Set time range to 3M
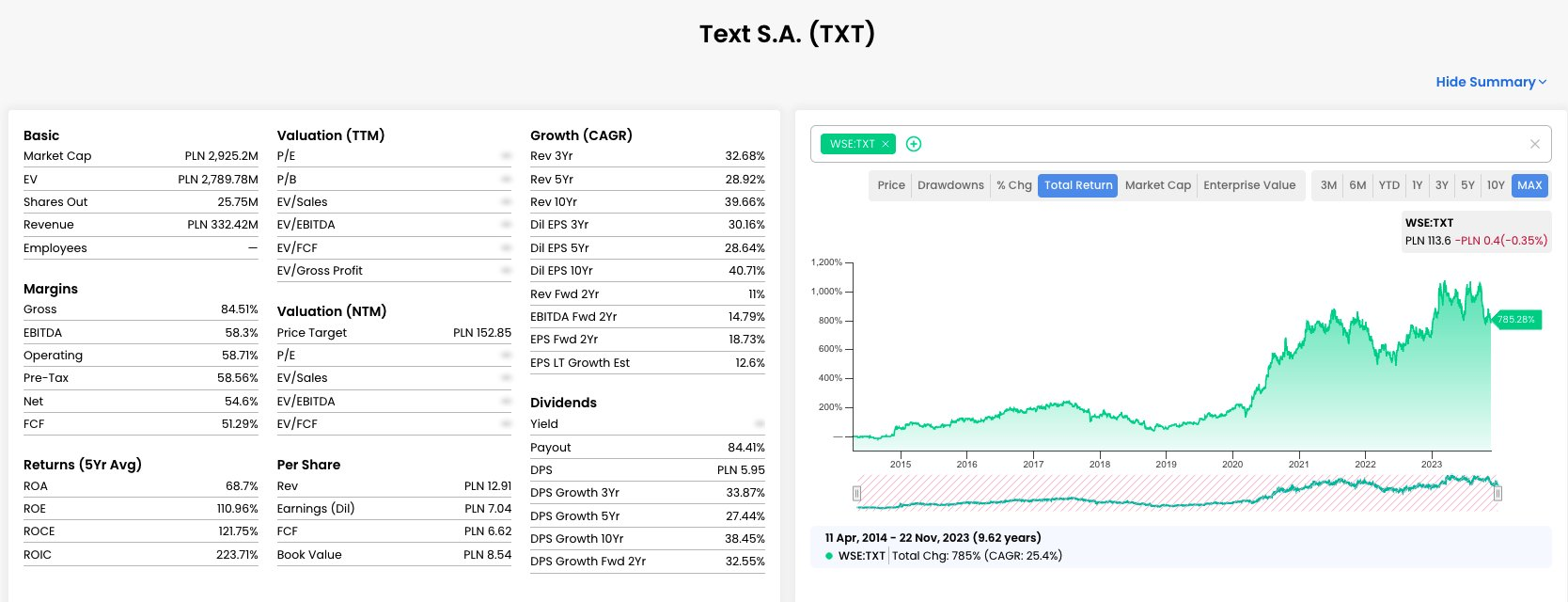This screenshot has width=1568, height=602. 1328,185
